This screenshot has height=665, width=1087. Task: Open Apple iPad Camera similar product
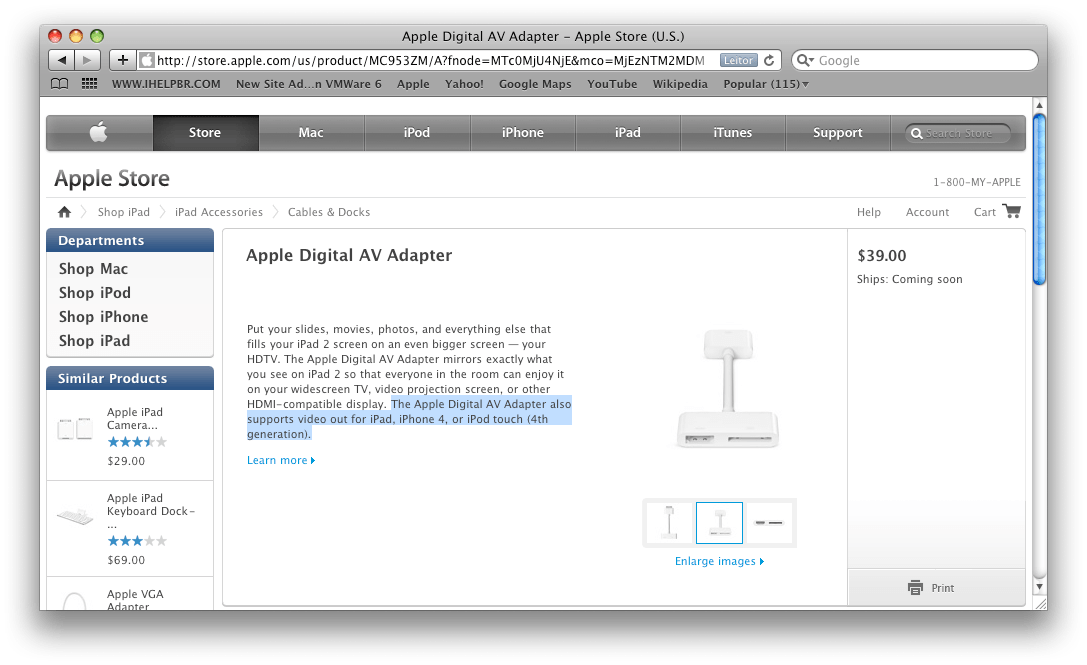pos(134,418)
